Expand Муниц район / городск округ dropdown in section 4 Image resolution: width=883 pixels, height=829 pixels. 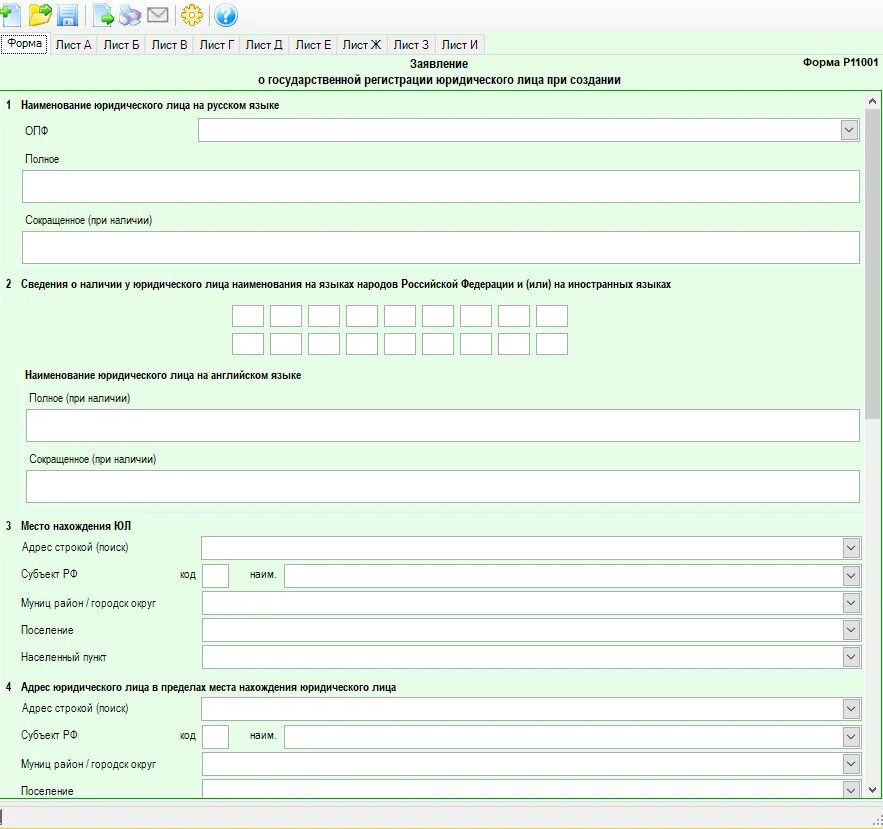(851, 764)
